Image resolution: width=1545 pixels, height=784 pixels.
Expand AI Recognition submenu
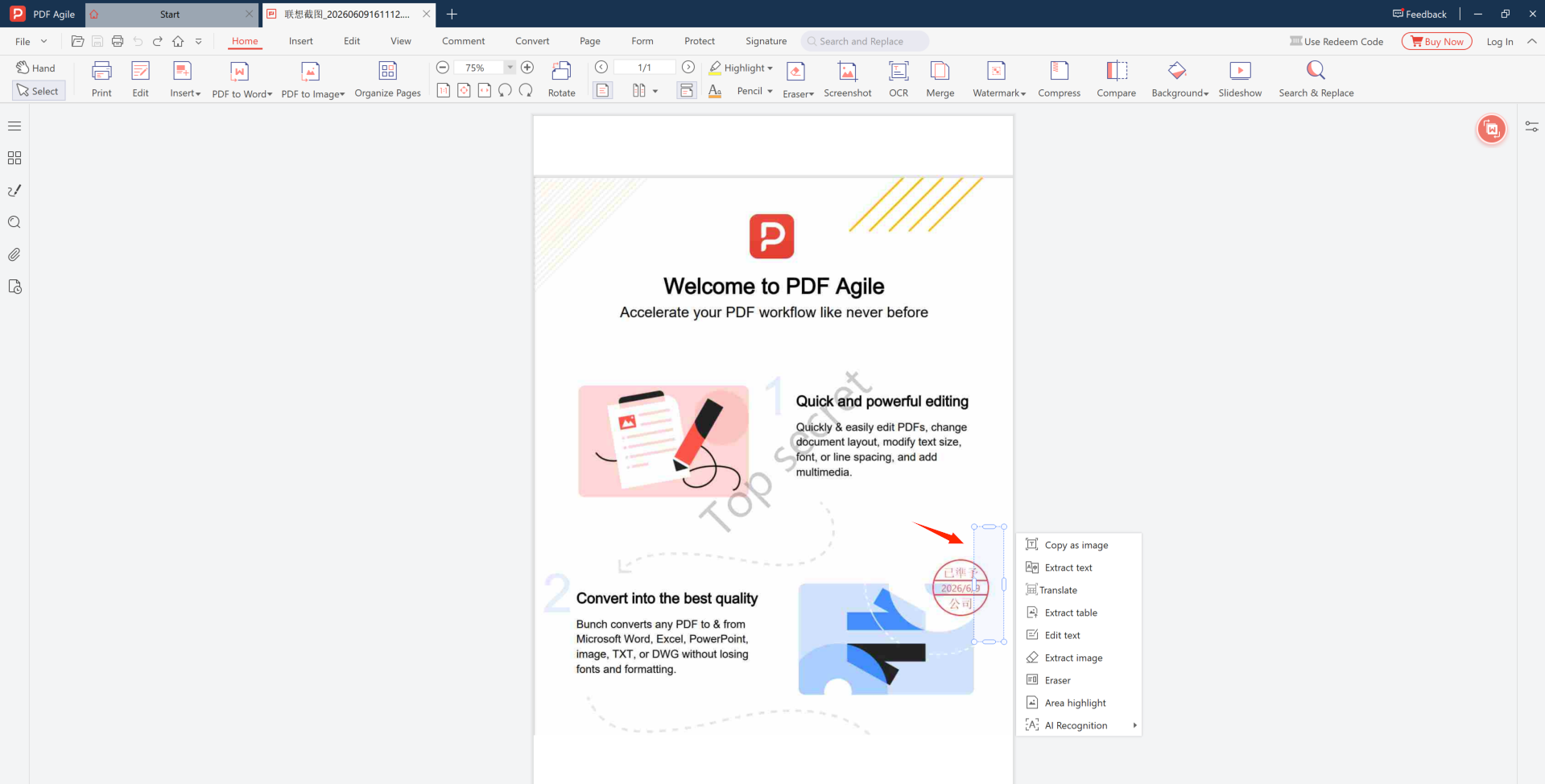(x=1079, y=725)
